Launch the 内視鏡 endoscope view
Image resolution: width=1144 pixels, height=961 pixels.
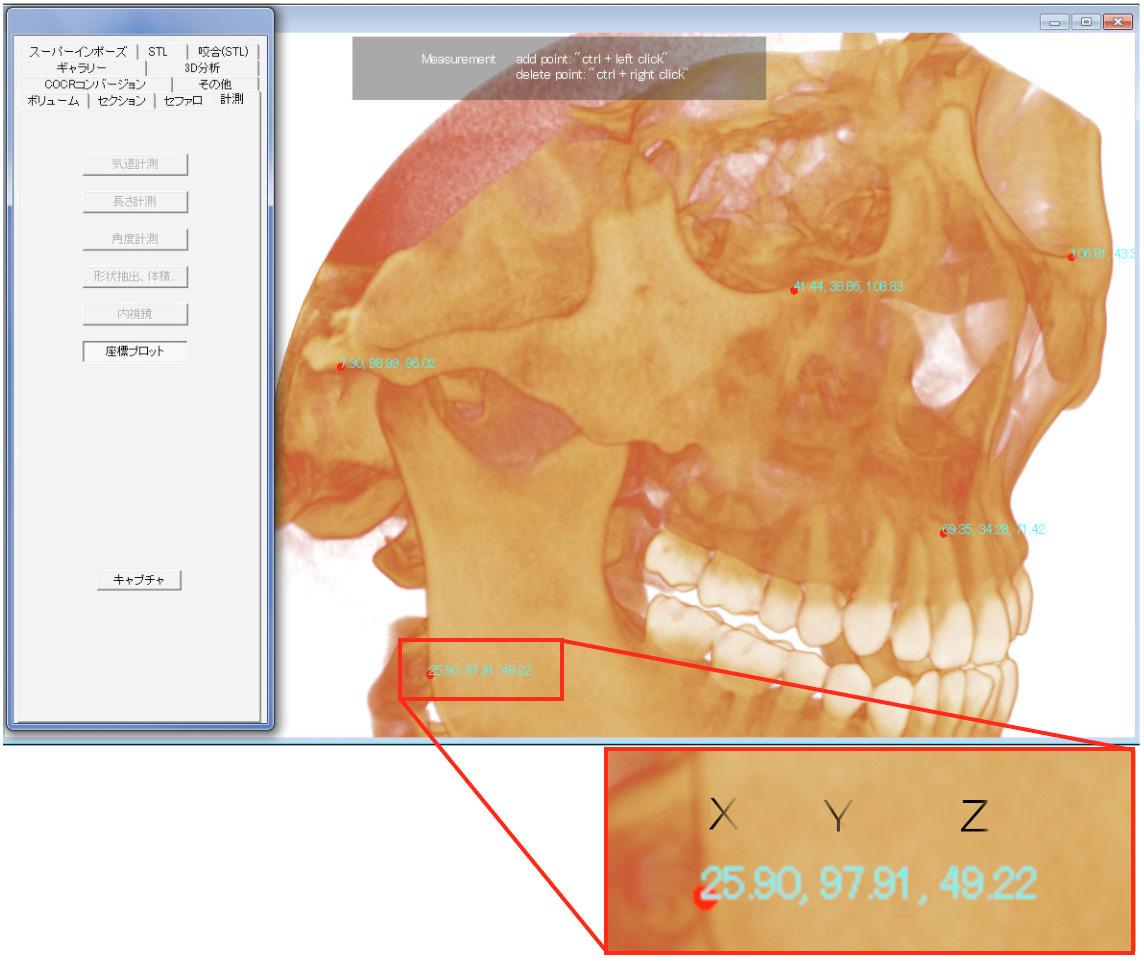(x=135, y=314)
